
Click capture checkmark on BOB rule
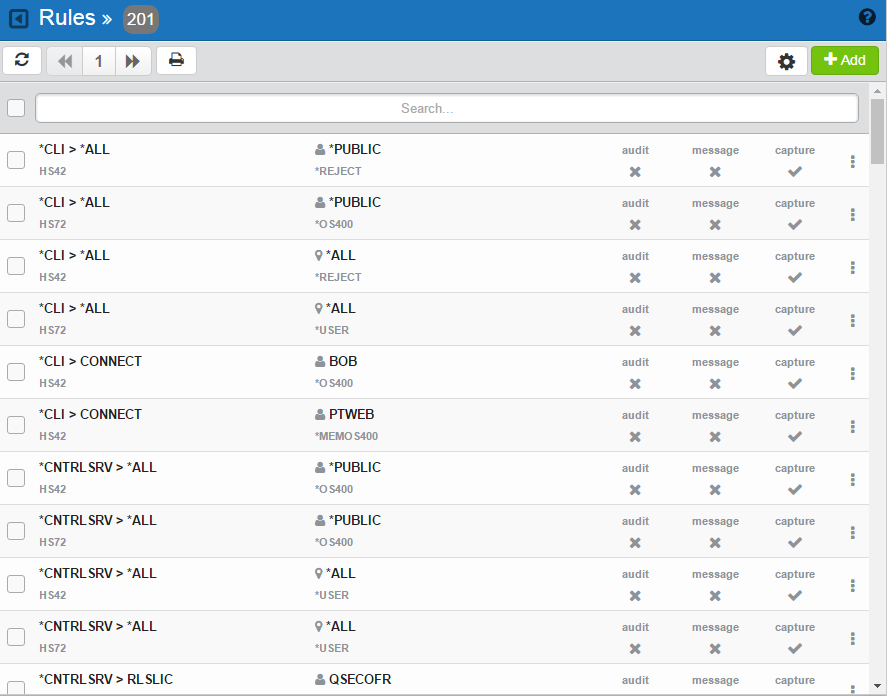pos(795,383)
